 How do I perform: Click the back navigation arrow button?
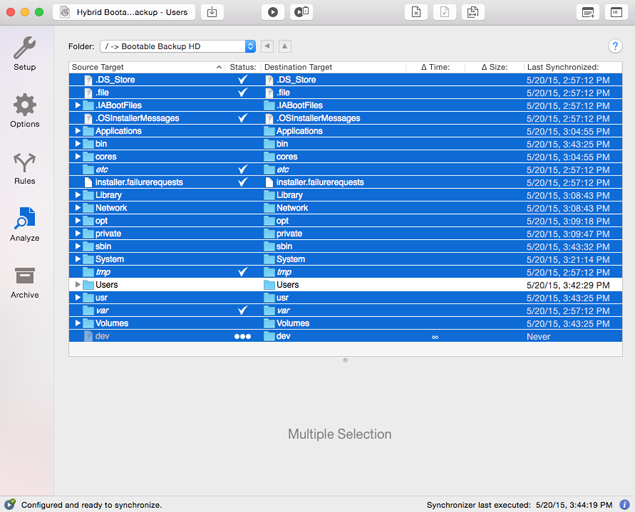coord(267,46)
